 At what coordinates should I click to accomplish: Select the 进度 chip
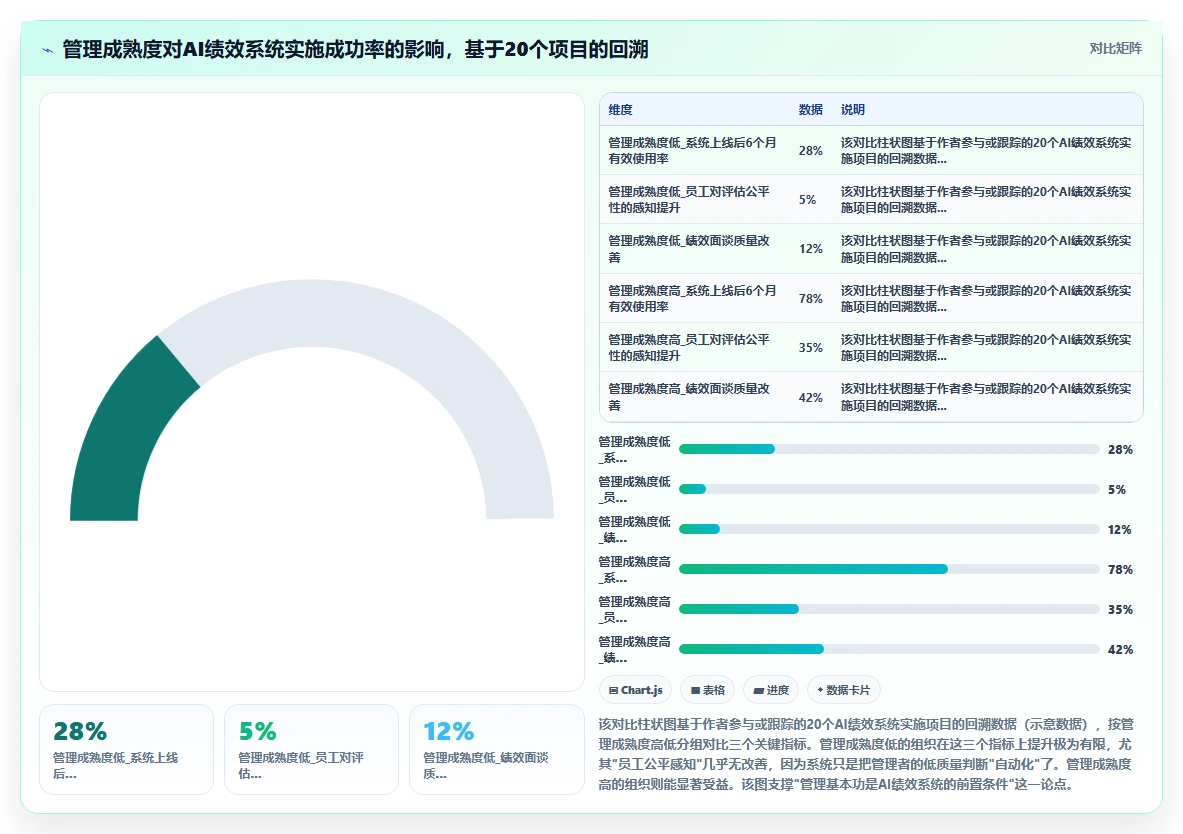770,690
